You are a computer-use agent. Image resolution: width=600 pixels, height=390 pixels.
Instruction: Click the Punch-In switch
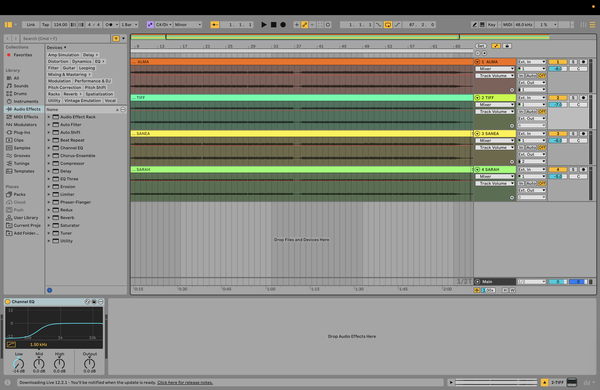(378, 24)
